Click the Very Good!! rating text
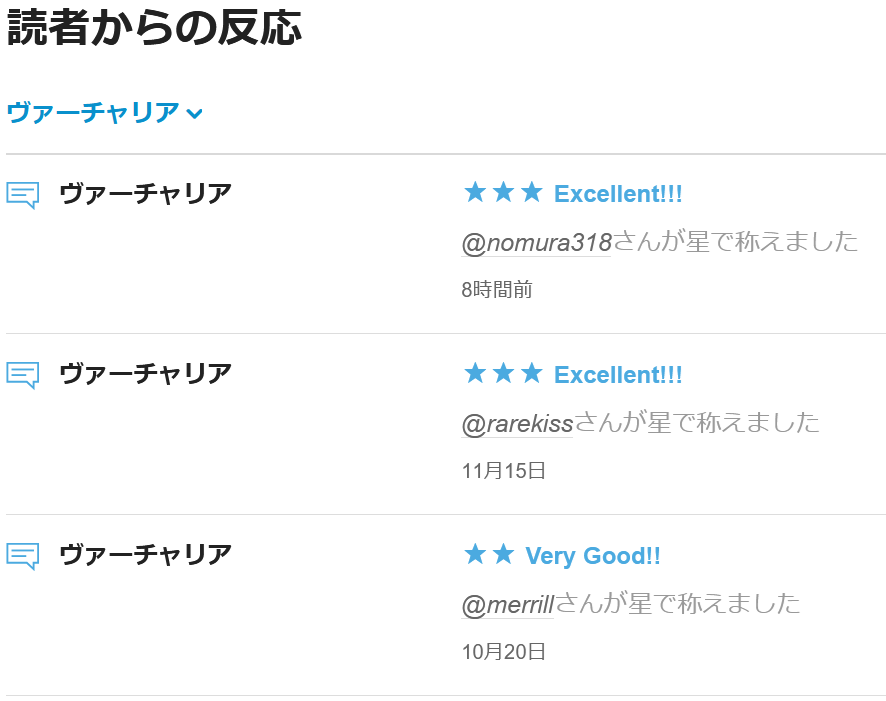The height and width of the screenshot is (701, 886). tap(593, 556)
